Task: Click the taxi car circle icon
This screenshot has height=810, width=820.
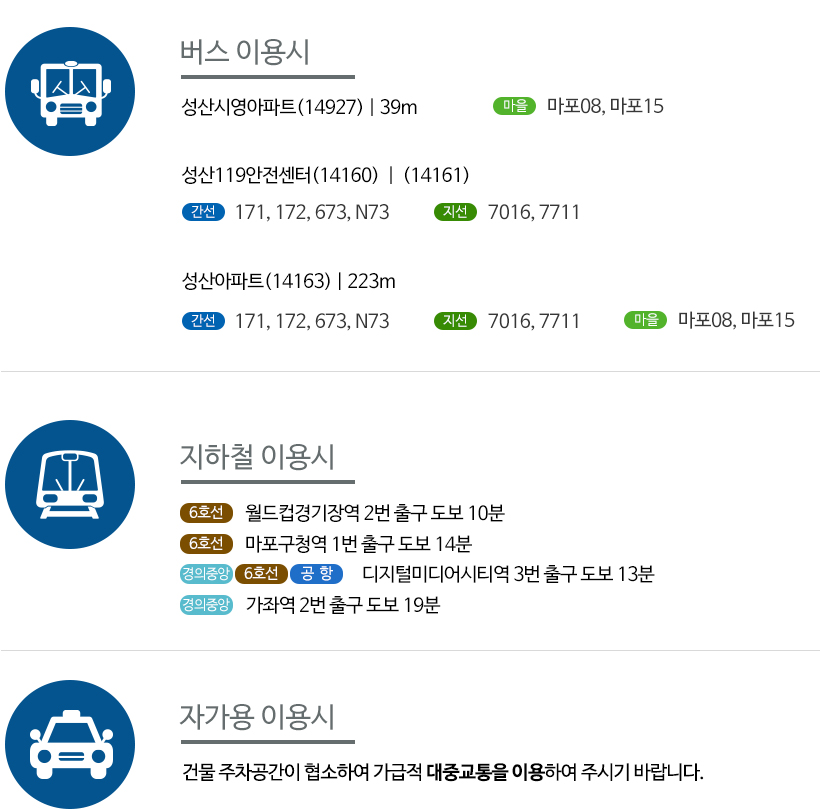Action: [70, 744]
